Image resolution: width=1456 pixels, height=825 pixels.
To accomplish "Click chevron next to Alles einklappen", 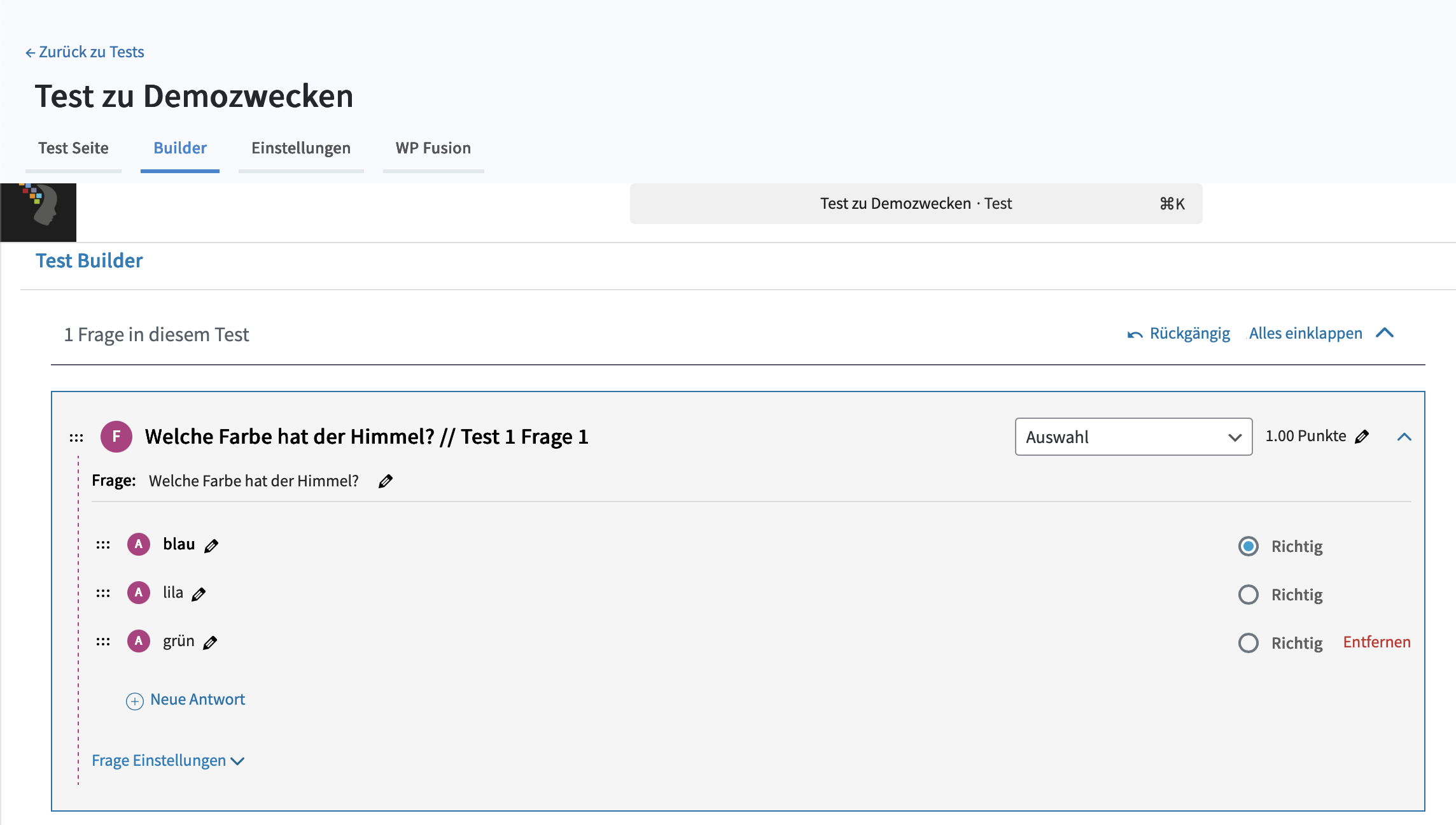I will coord(1385,333).
